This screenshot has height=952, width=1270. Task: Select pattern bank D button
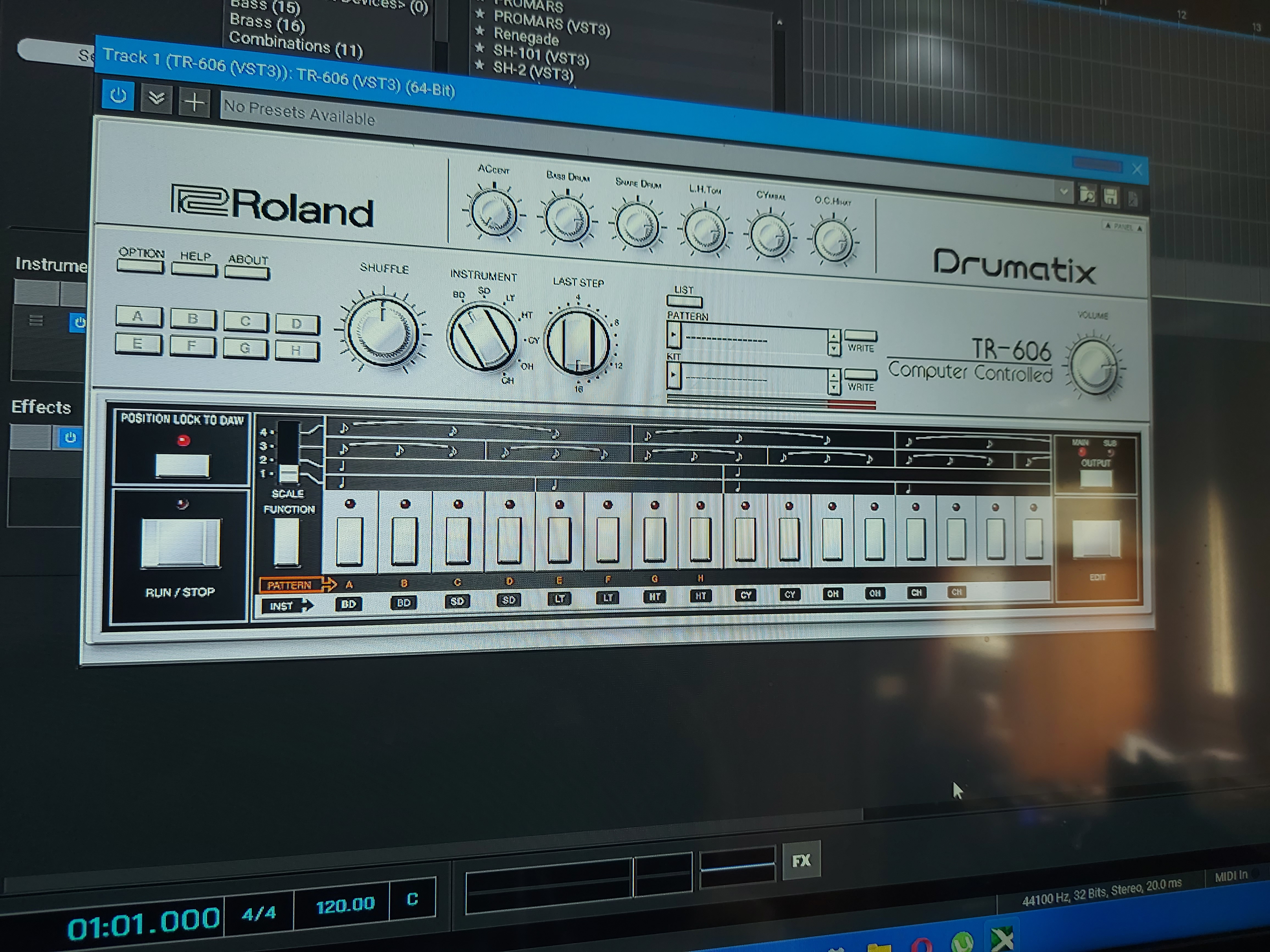pyautogui.click(x=297, y=324)
